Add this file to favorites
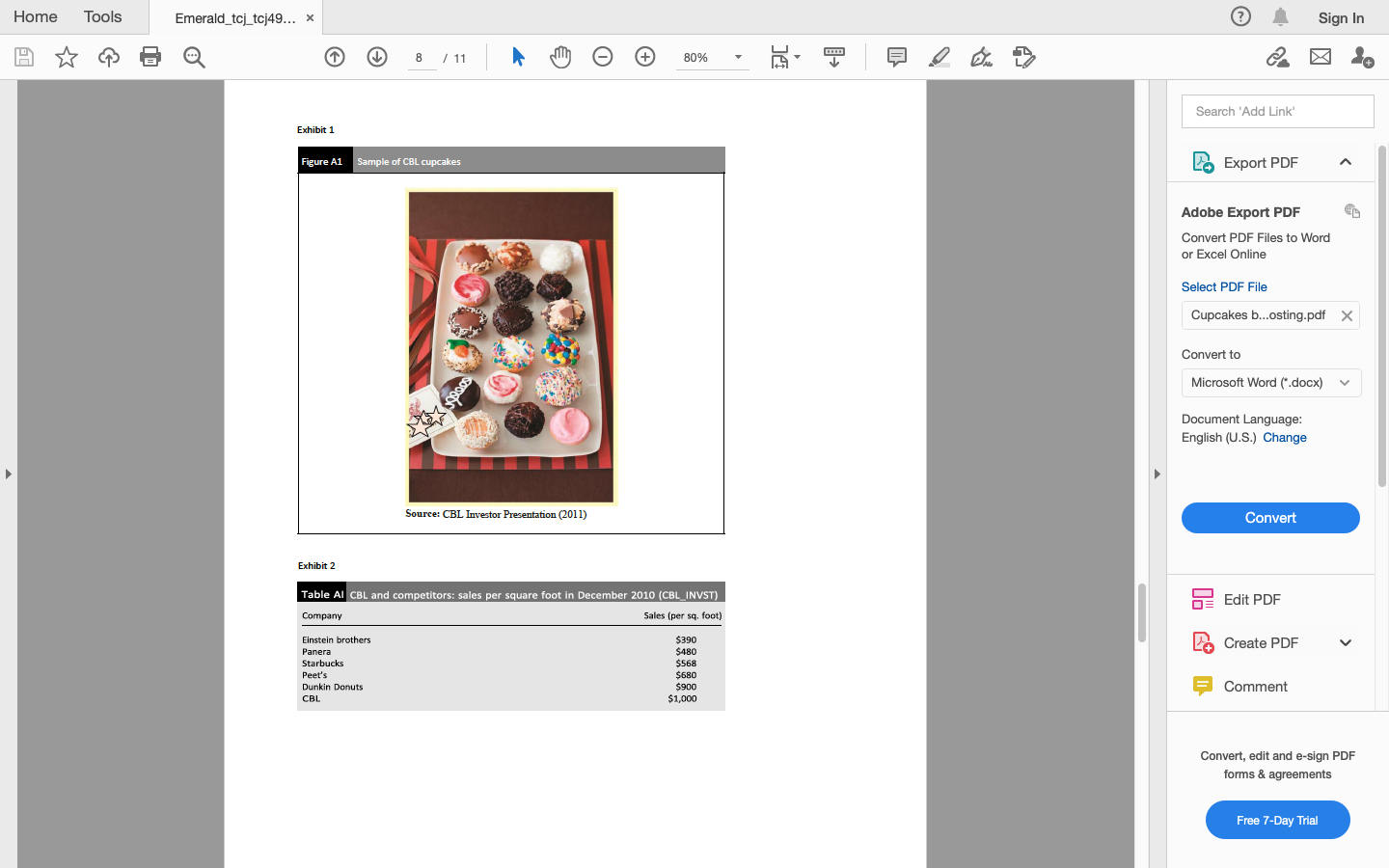The width and height of the screenshot is (1389, 868). click(66, 57)
